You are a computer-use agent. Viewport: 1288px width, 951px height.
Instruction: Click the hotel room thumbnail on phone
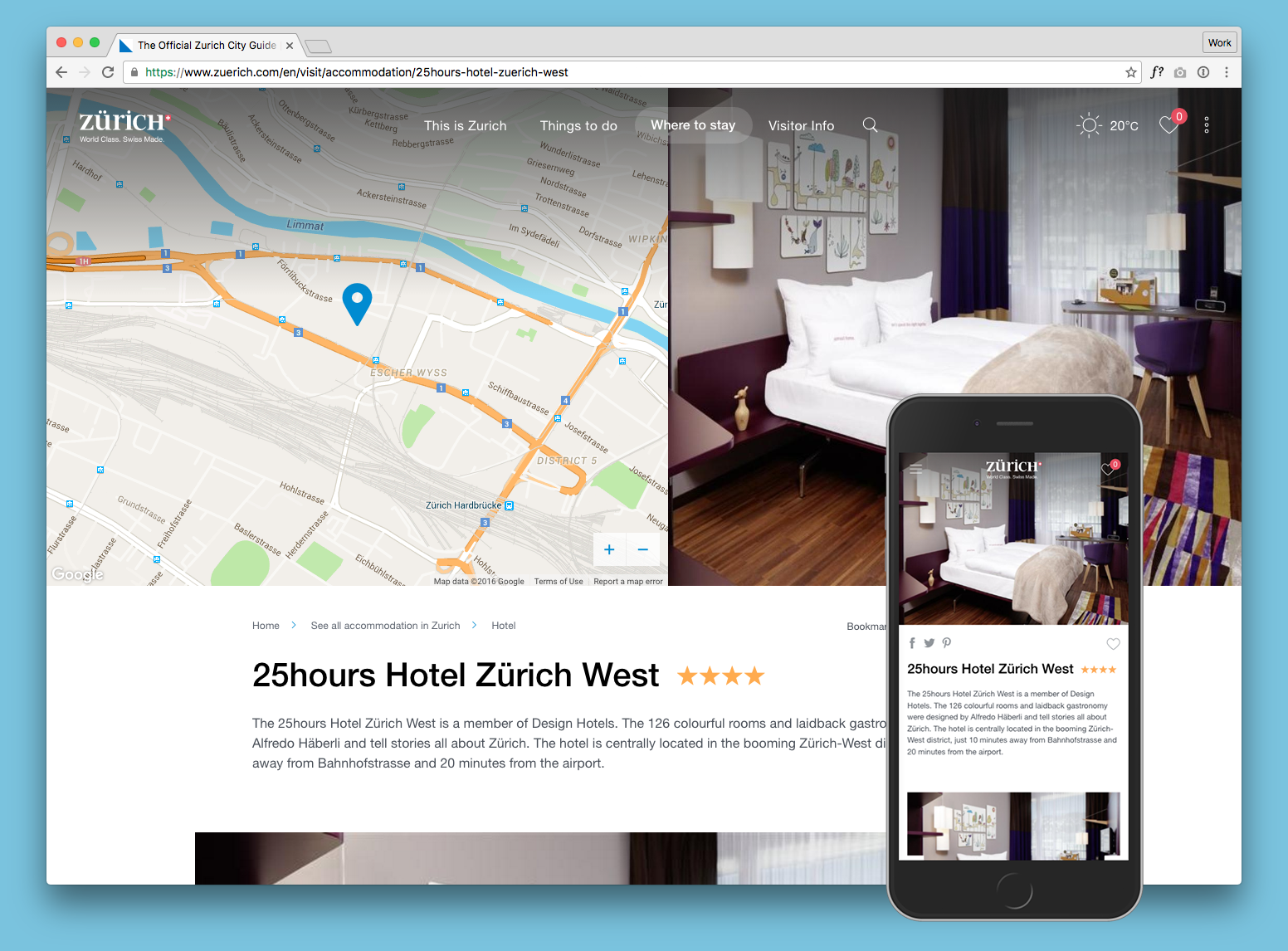[1013, 824]
